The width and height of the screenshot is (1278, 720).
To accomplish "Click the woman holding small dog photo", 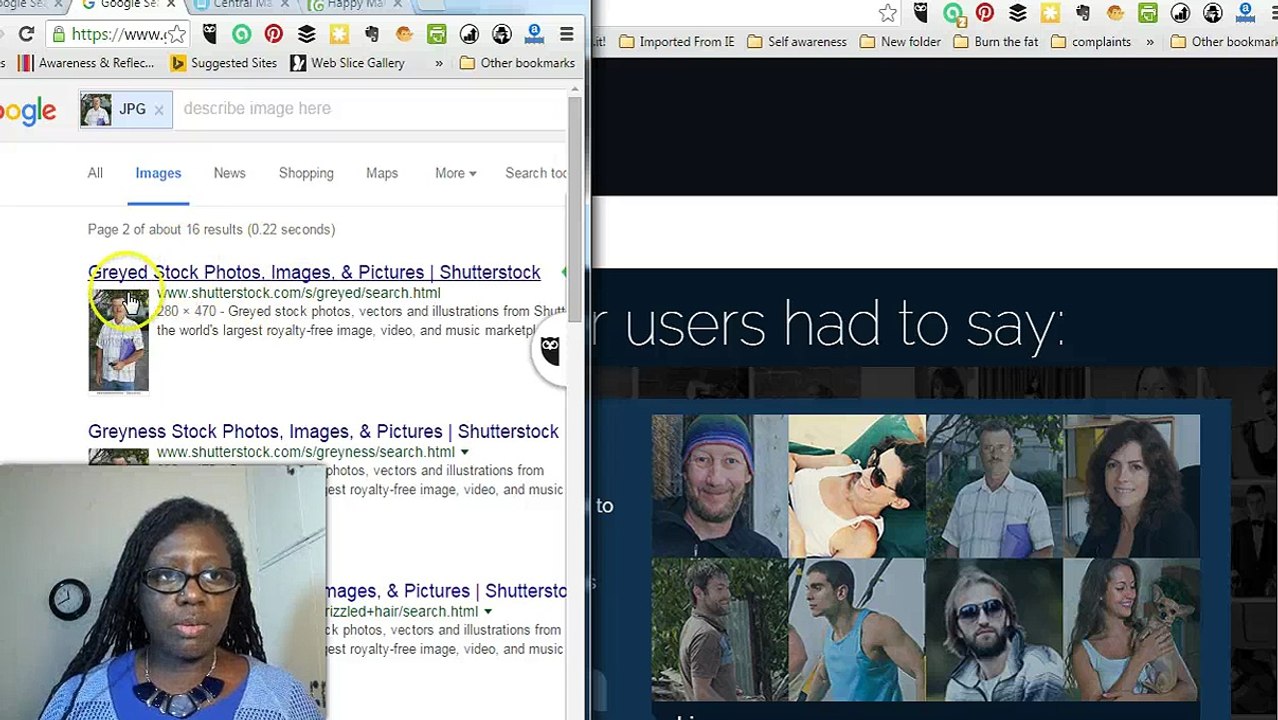I will pos(1132,629).
